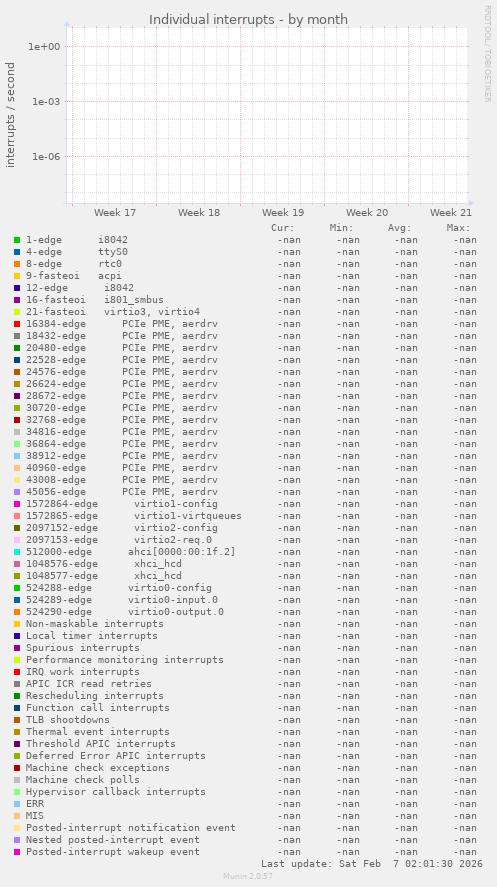The image size is (497, 887).
Task: Click the blue swatch beside 4-edge ttyS0
Action: tap(17, 252)
